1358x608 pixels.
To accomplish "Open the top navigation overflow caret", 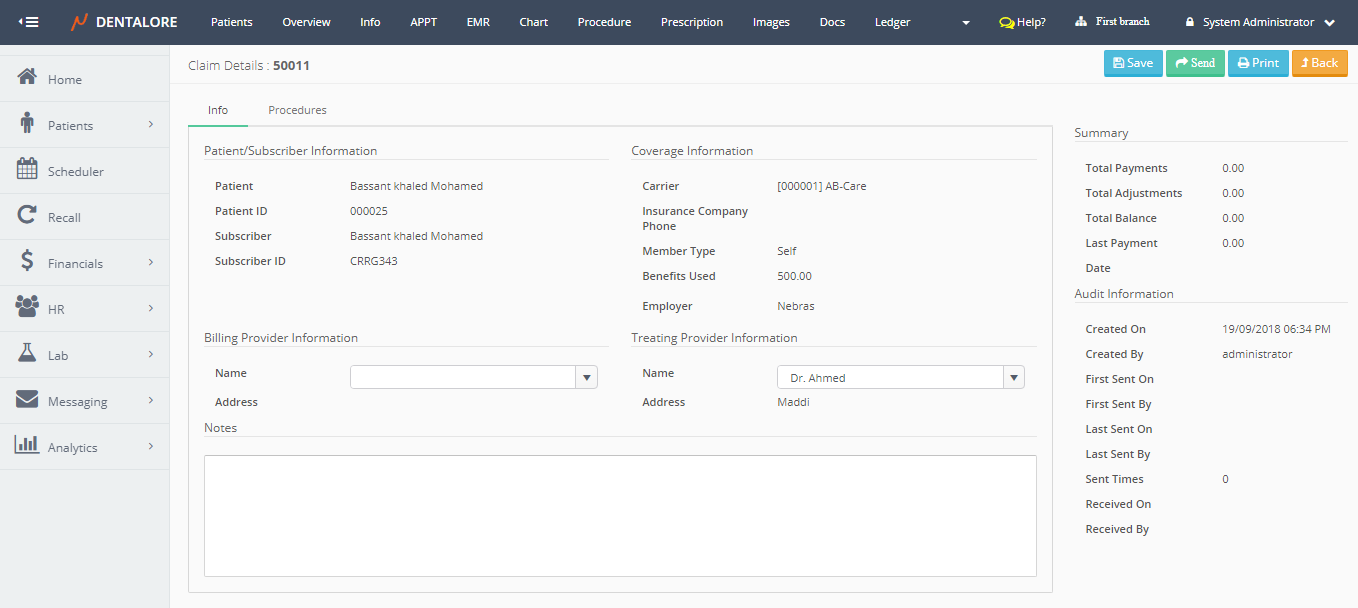I will 965,23.
